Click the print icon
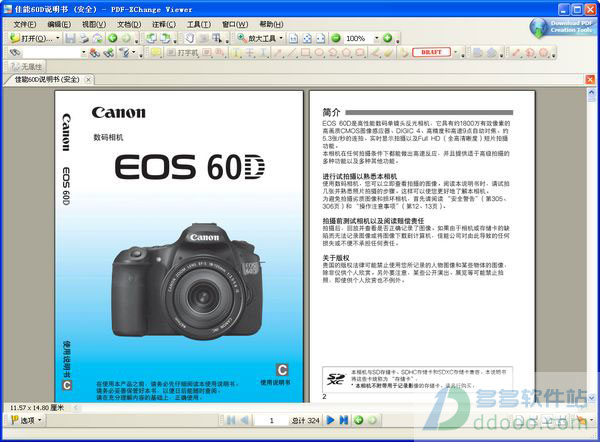Viewport: 600px width, 442px height. tap(84, 38)
